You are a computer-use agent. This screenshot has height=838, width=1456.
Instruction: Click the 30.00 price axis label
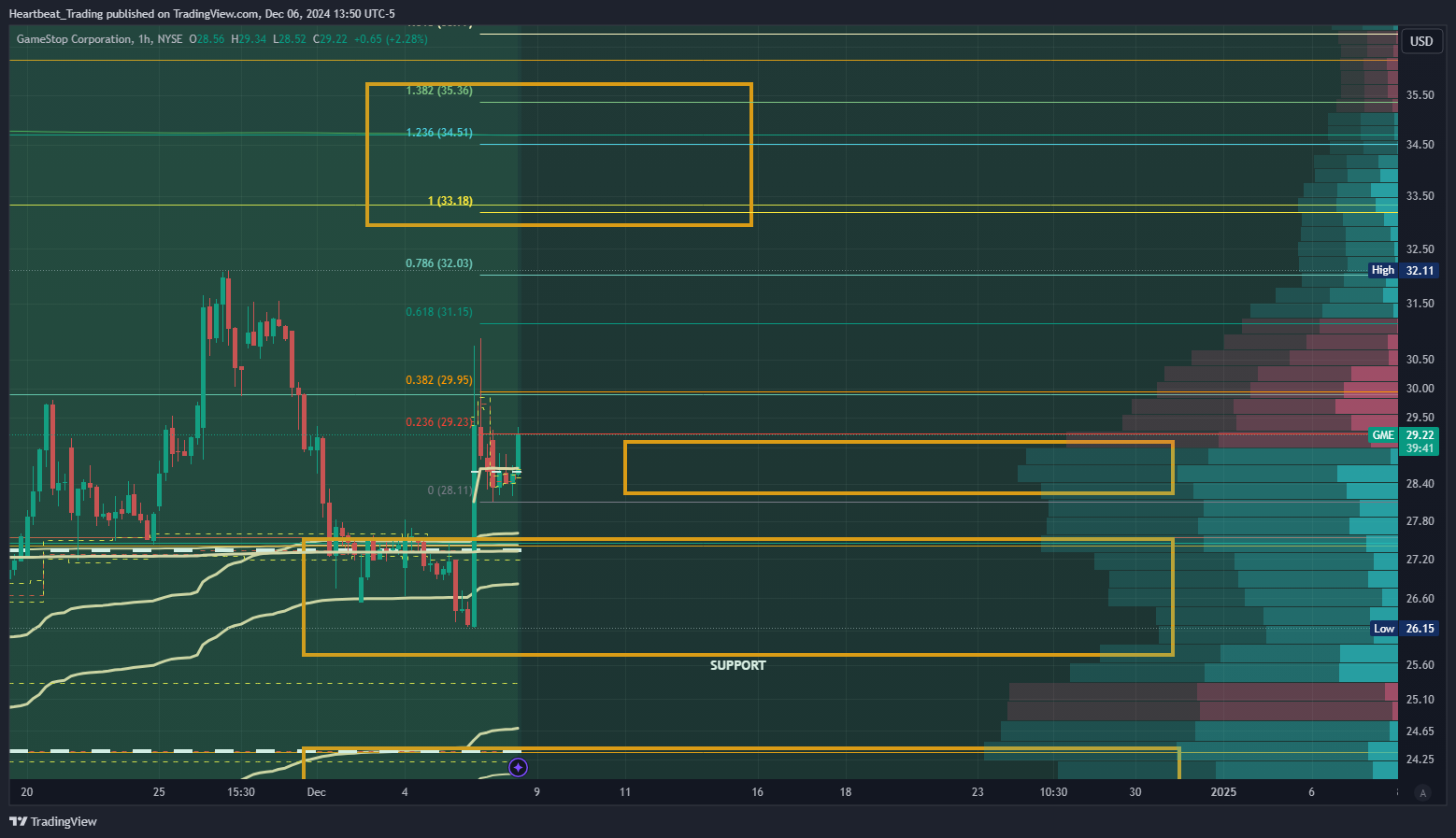coord(1420,389)
